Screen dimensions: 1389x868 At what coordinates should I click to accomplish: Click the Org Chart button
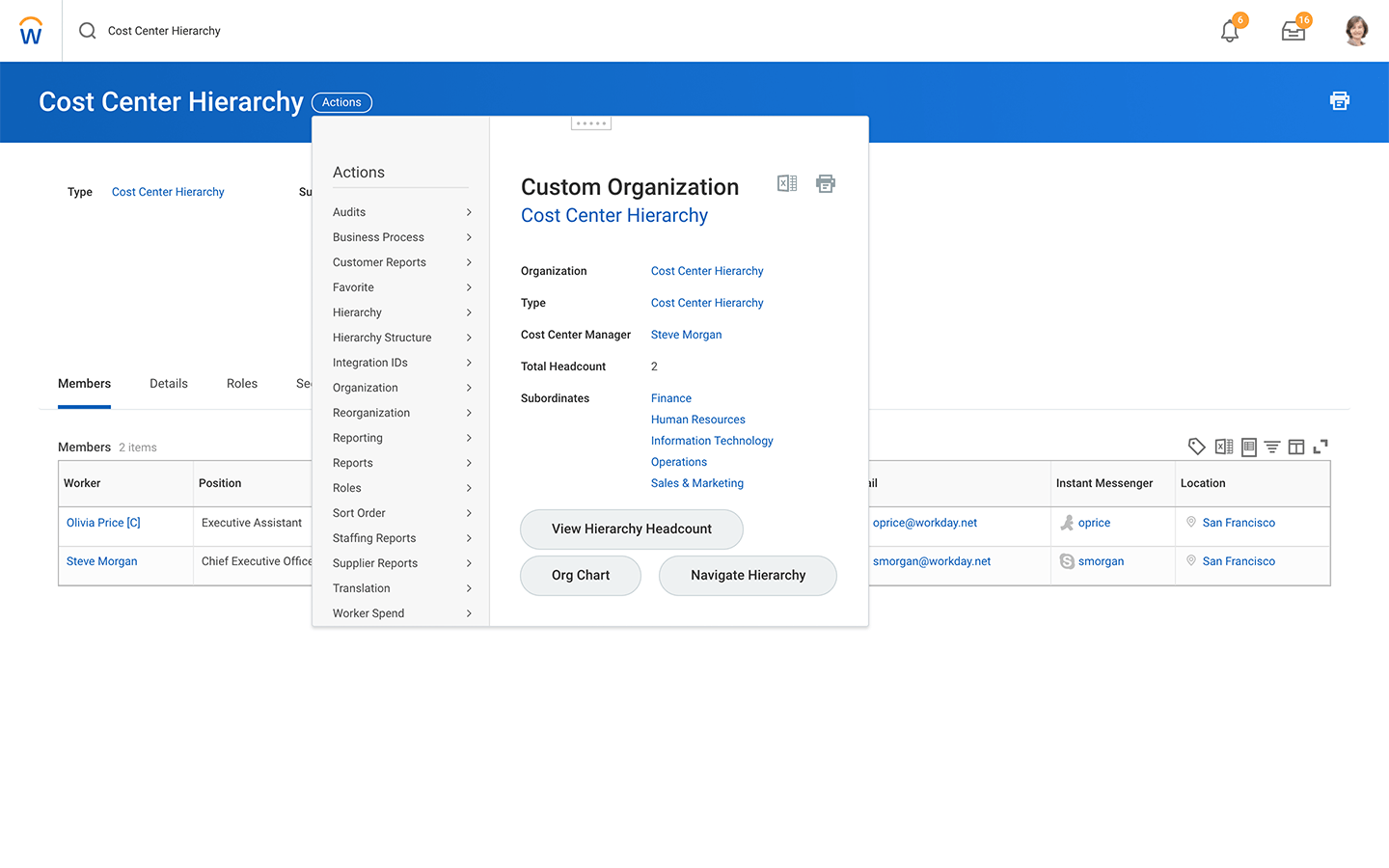(x=581, y=576)
